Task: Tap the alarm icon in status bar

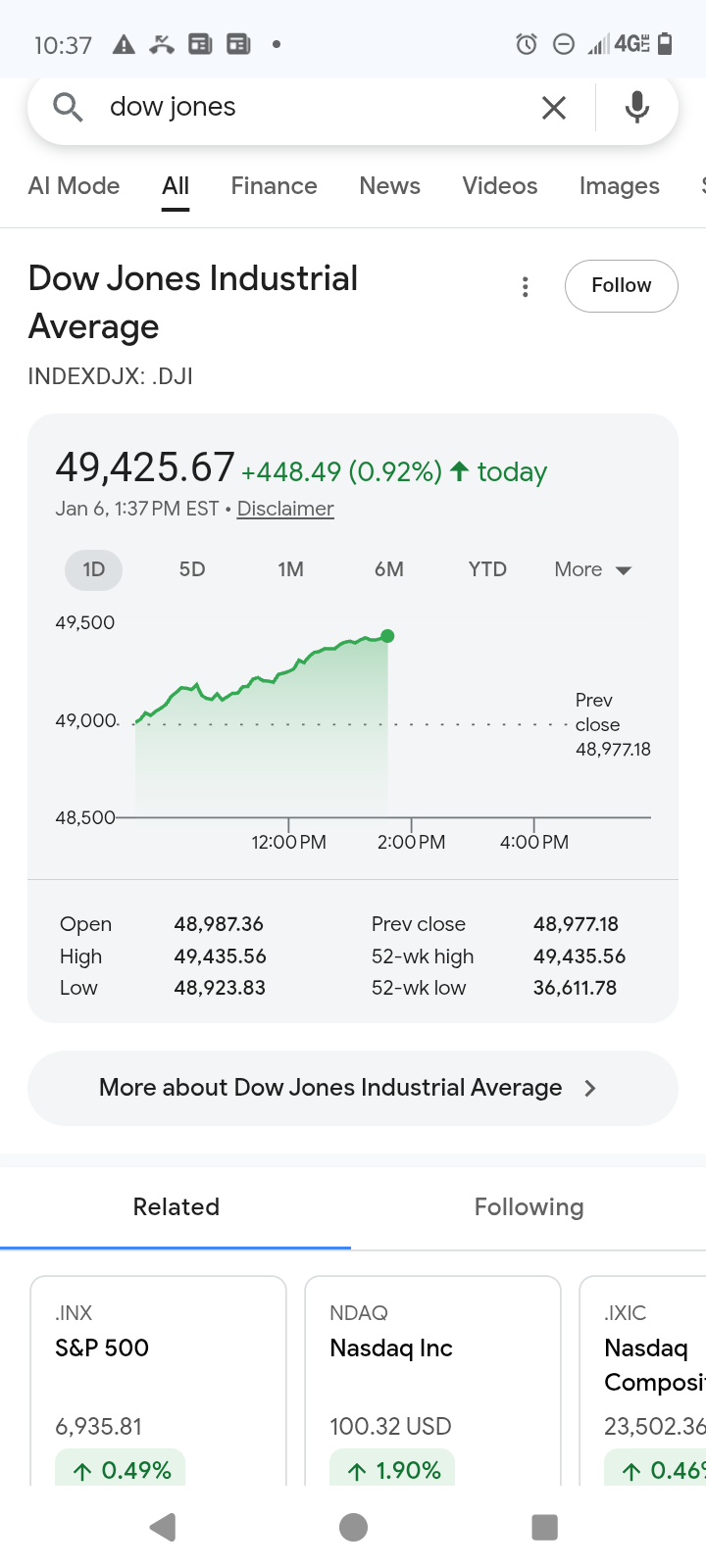Action: [x=527, y=44]
